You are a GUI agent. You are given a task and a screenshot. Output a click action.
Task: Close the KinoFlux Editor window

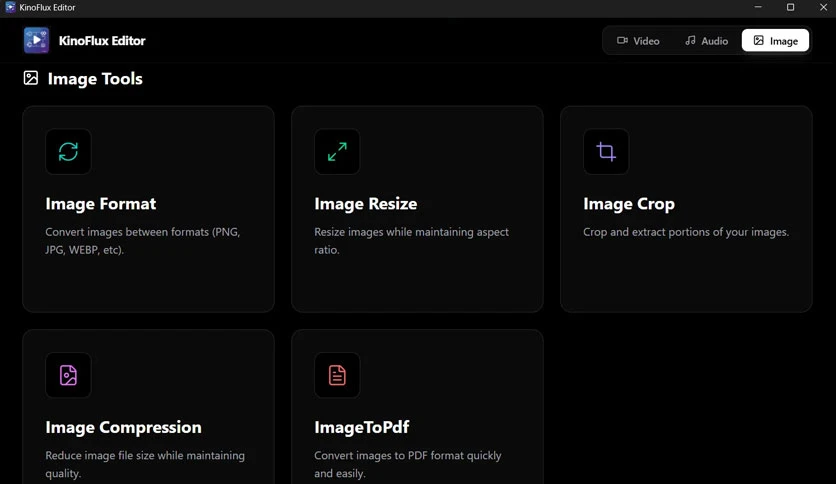coord(823,7)
